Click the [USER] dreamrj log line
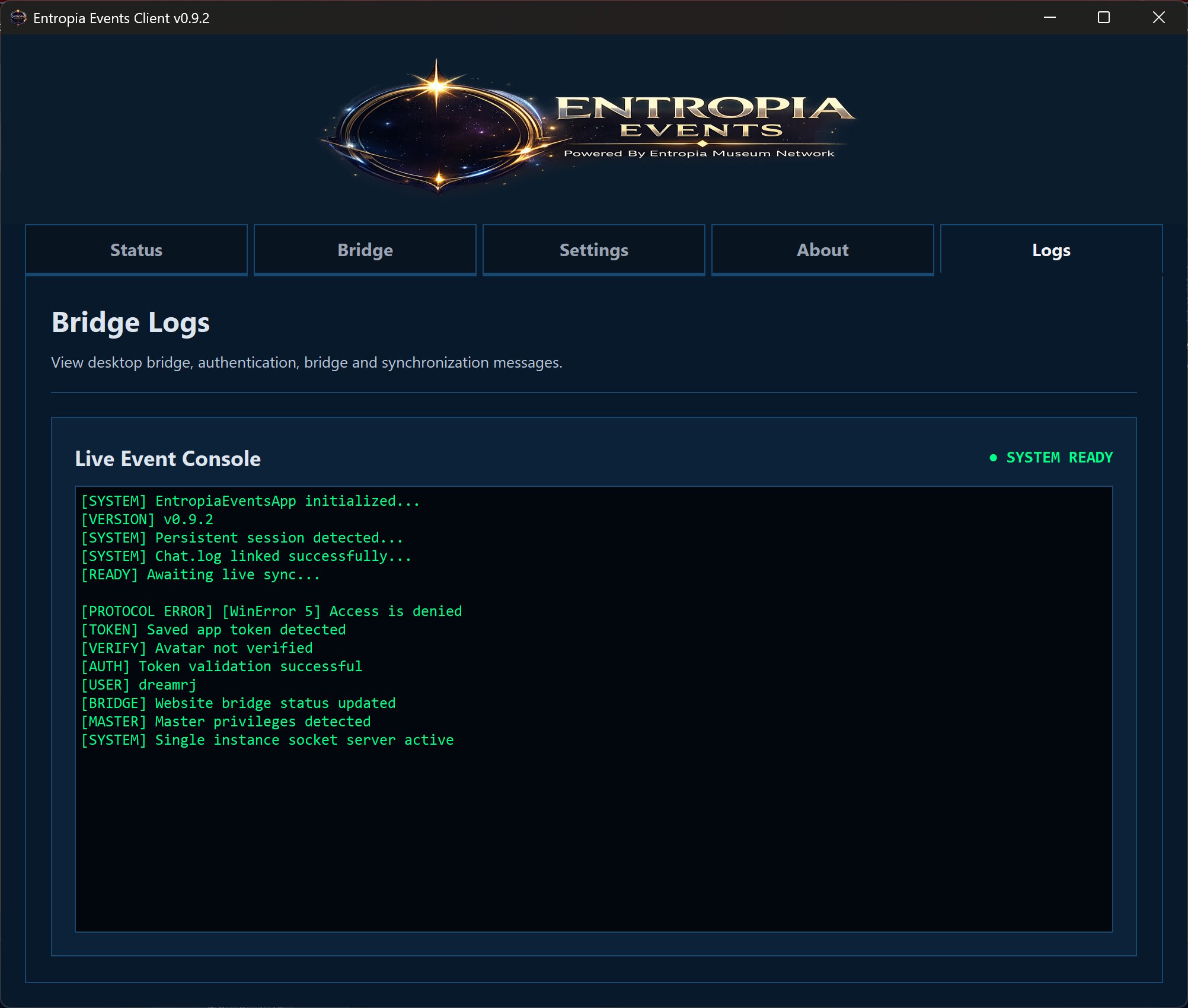 pos(139,685)
